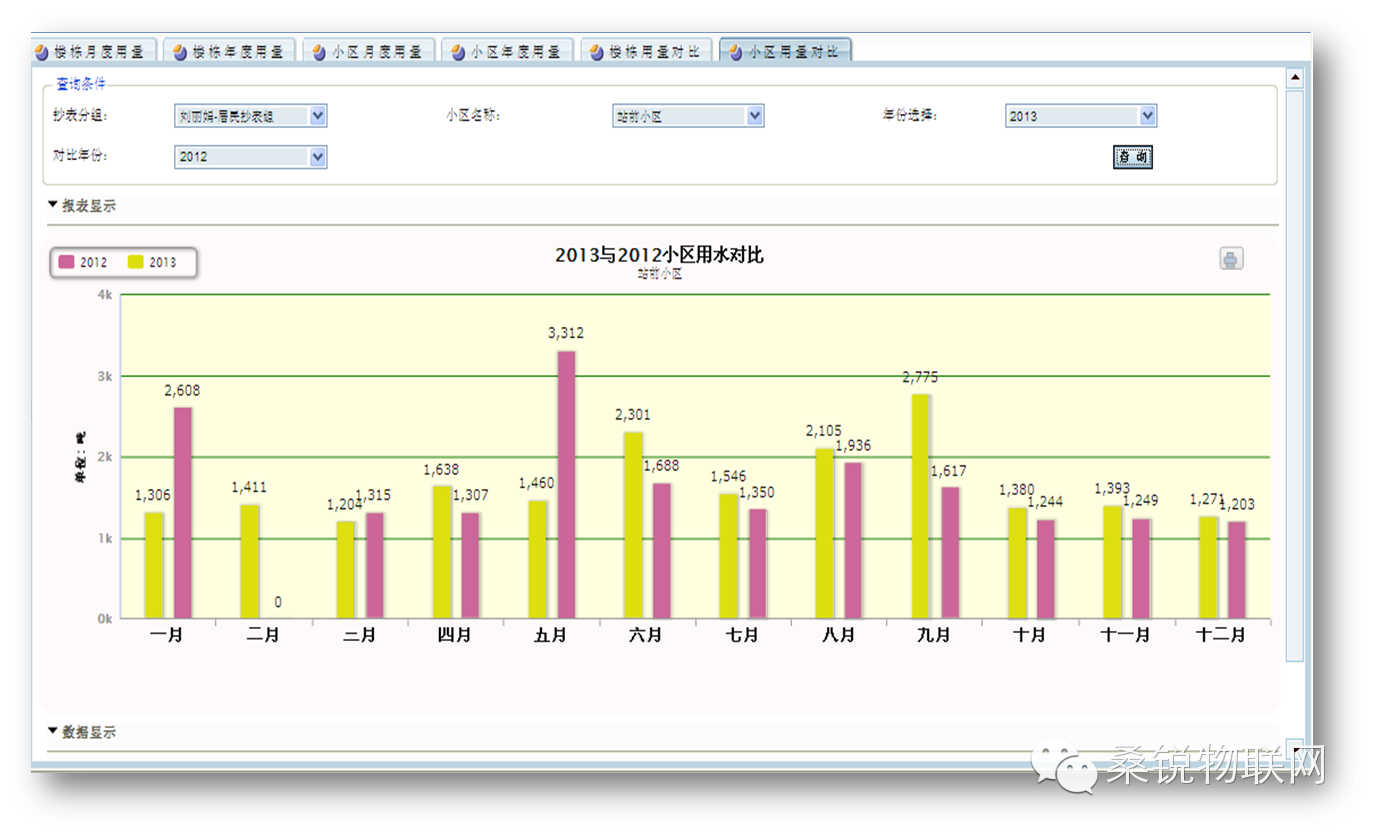Click the scrollbar up arrow
Viewport: 1374px width, 835px height.
[x=1294, y=77]
